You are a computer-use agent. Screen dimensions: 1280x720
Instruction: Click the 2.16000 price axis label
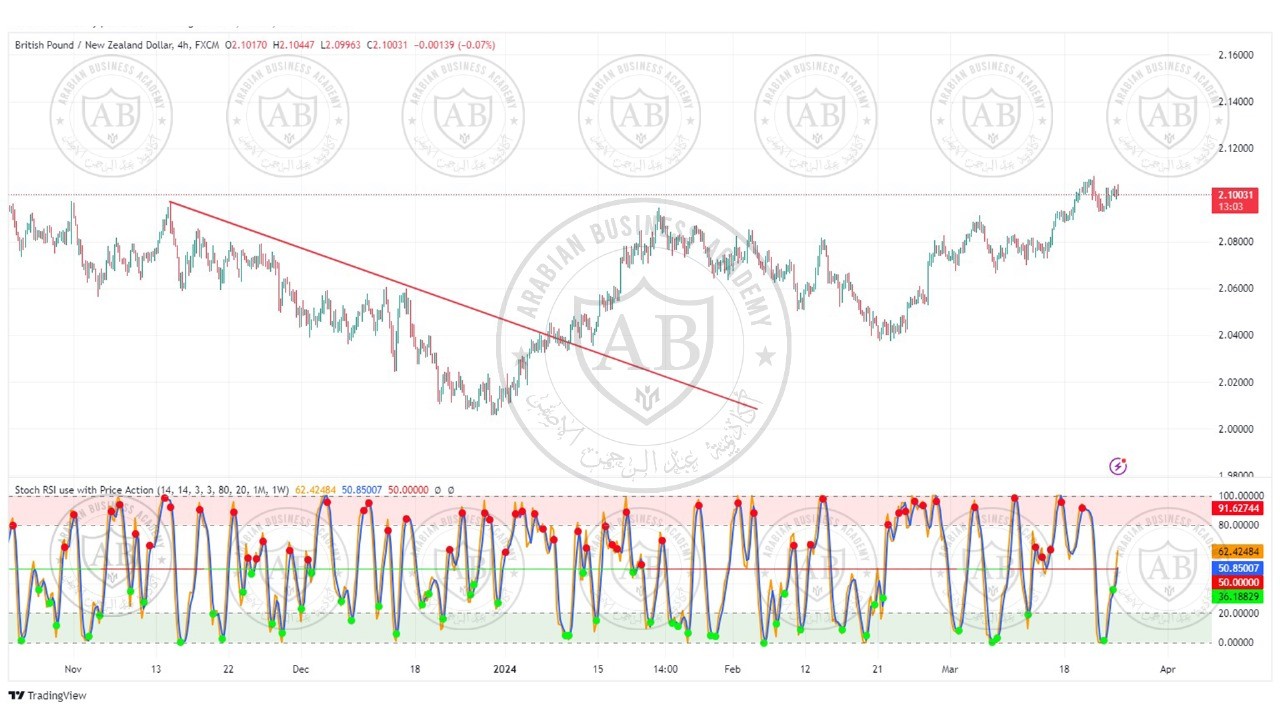point(1234,55)
